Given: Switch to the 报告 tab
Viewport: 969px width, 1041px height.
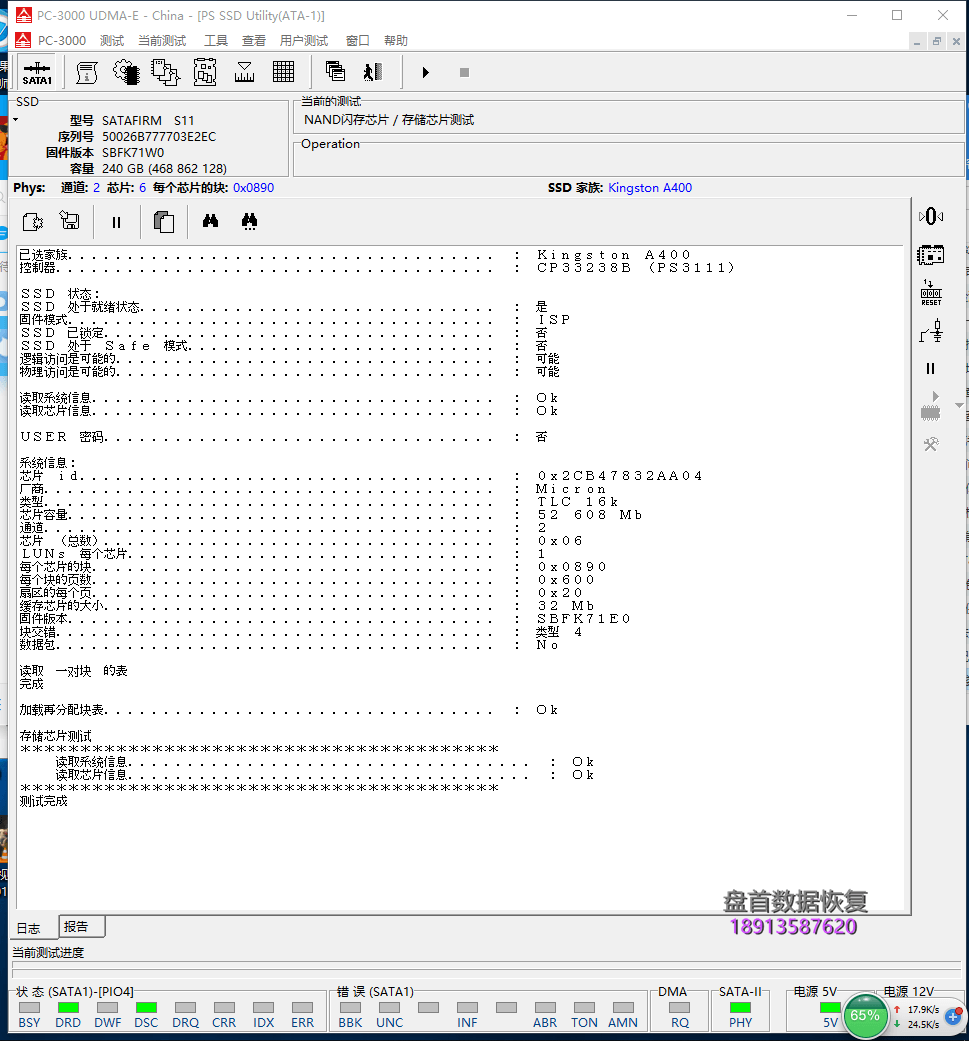Looking at the screenshot, I should click(76, 926).
